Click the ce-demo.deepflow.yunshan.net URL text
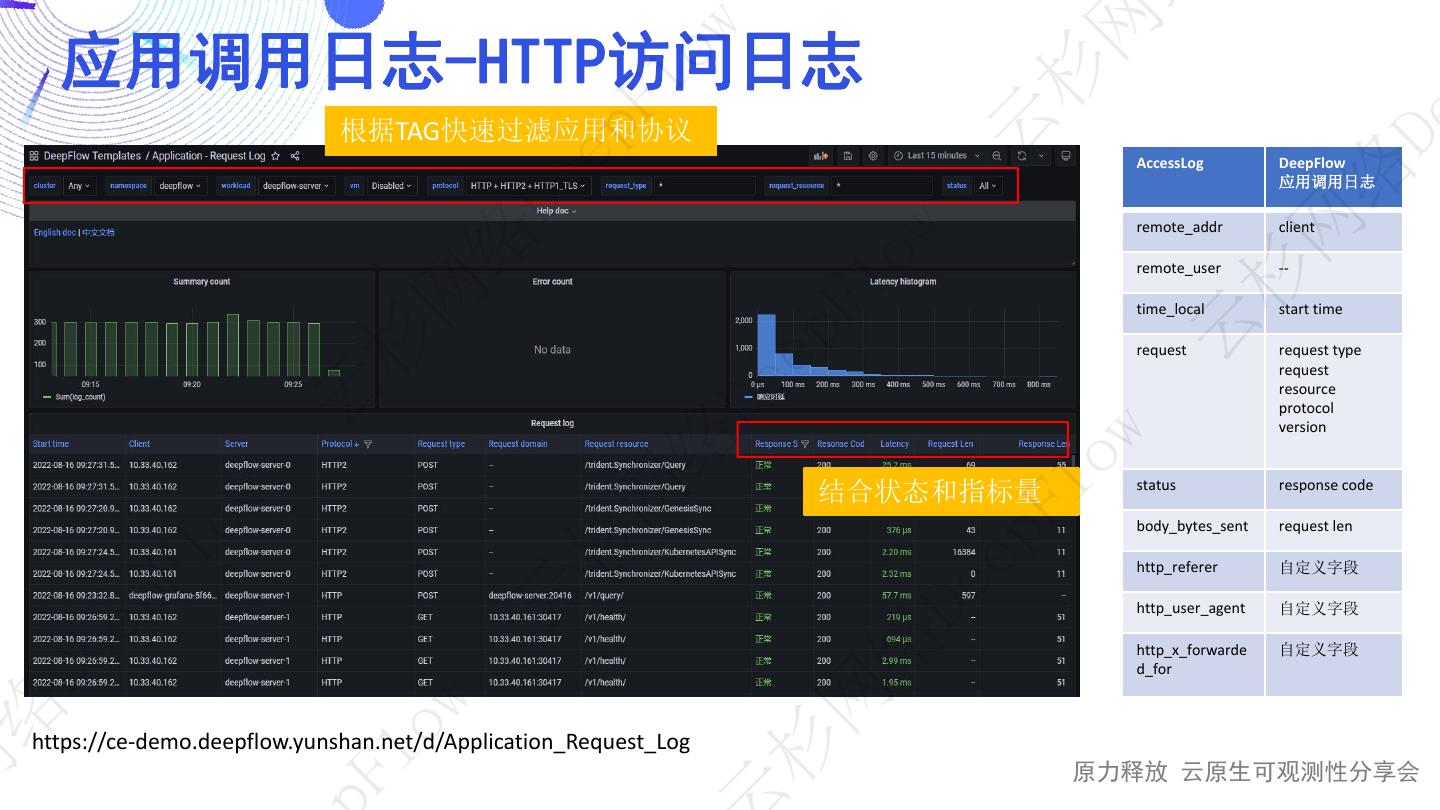This screenshot has height=810, width=1440. point(361,742)
